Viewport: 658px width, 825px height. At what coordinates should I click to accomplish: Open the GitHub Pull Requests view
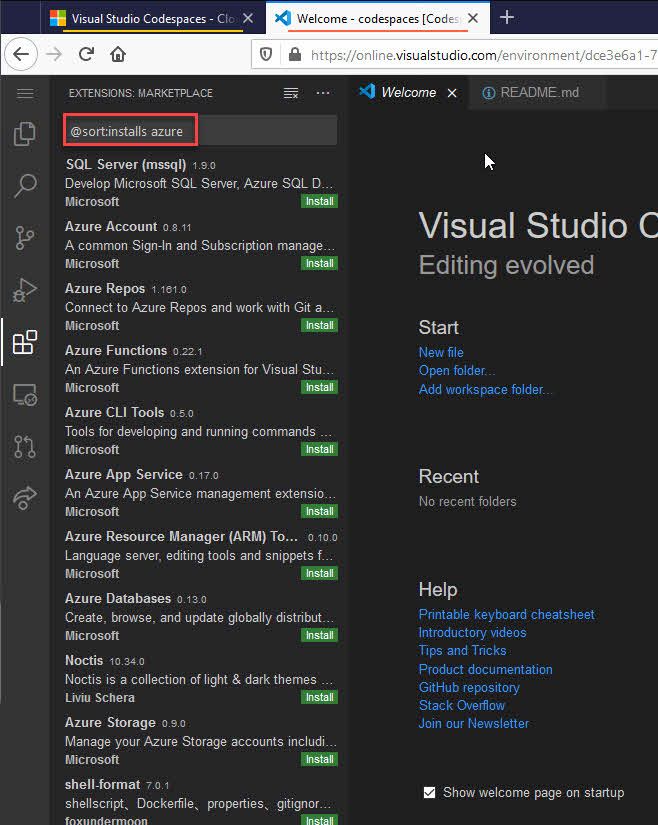pos(25,446)
